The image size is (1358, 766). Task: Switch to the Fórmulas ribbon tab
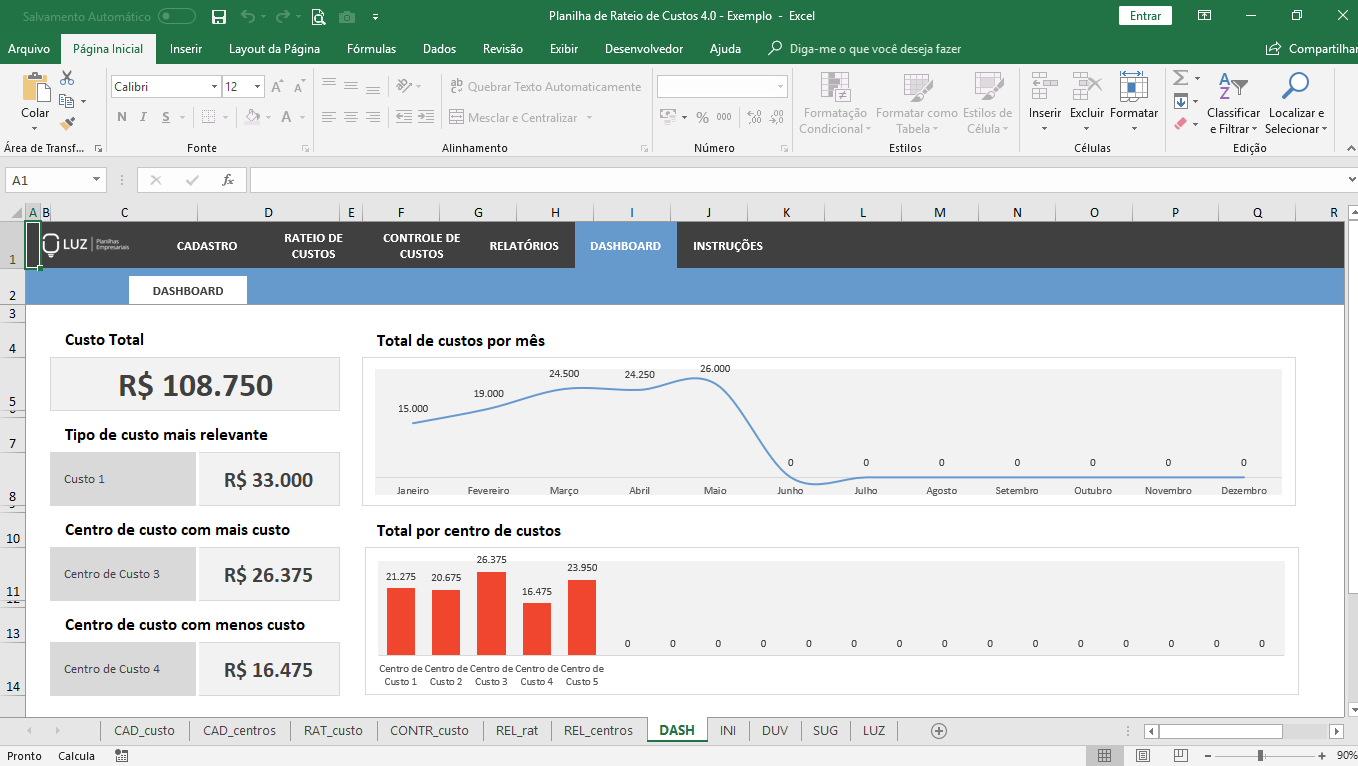tap(369, 48)
